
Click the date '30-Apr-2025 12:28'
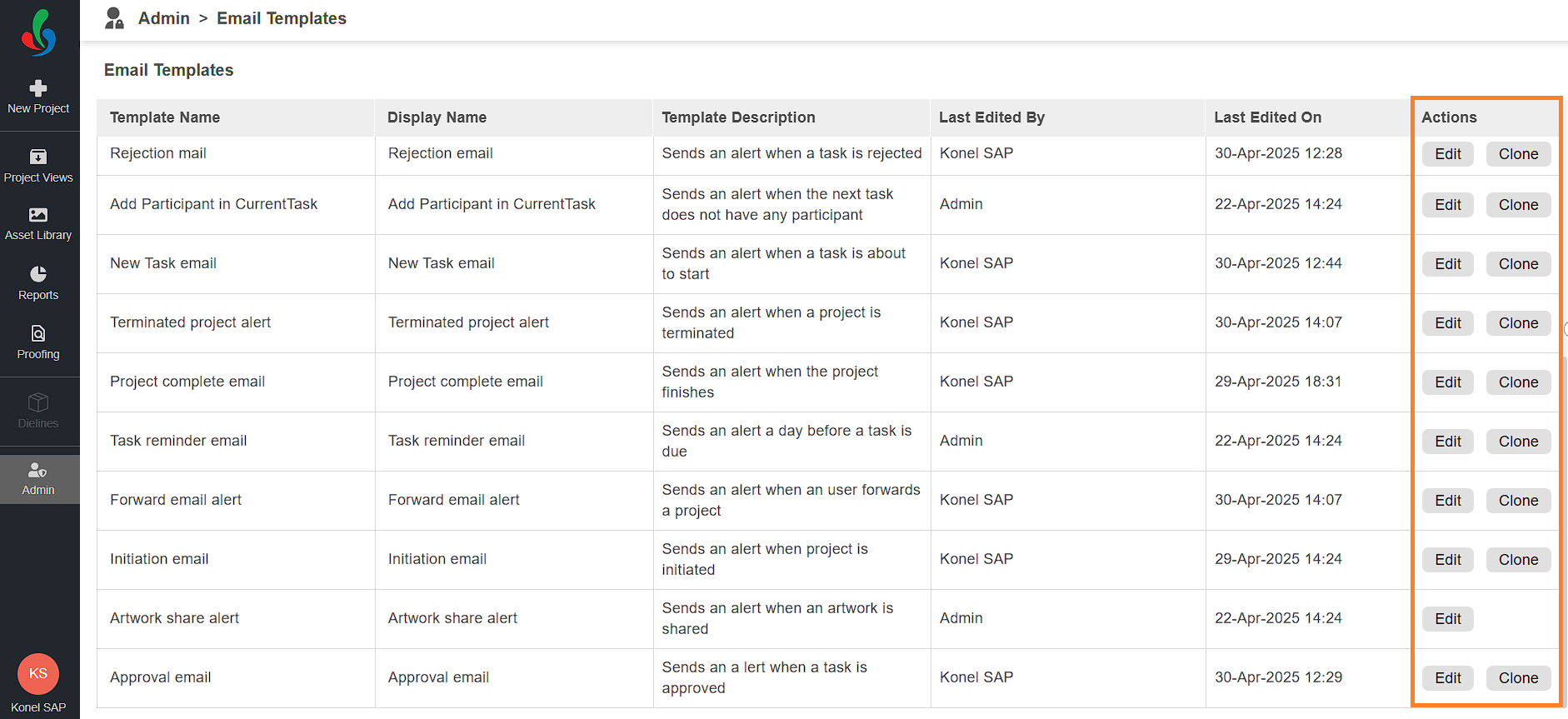1278,153
